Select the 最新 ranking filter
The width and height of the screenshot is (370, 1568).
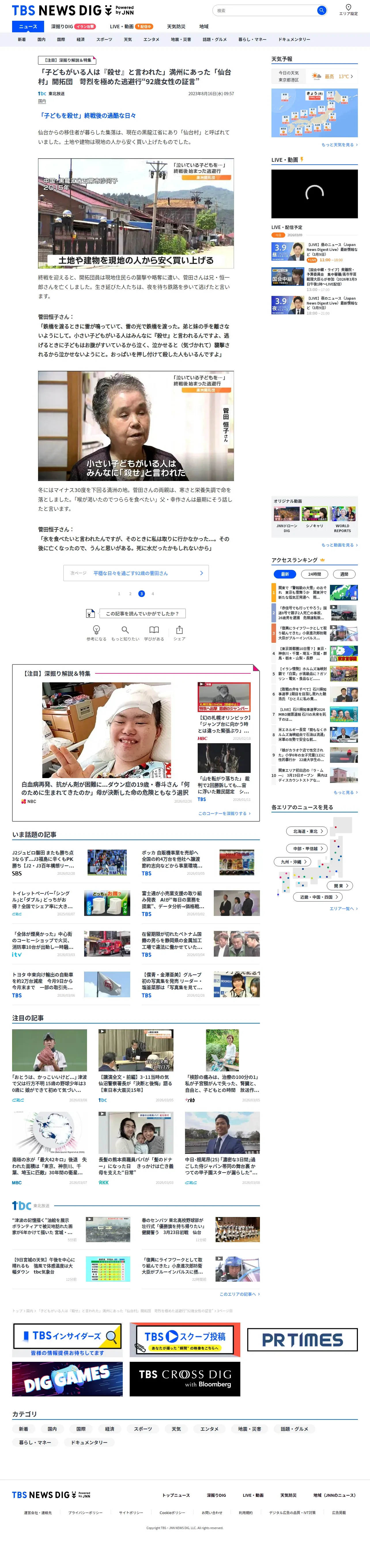[x=285, y=574]
